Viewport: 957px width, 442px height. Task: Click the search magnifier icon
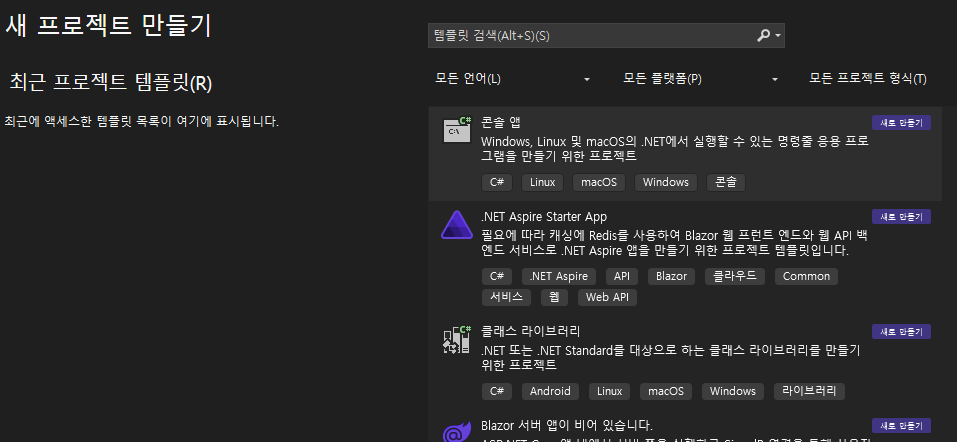click(x=763, y=36)
